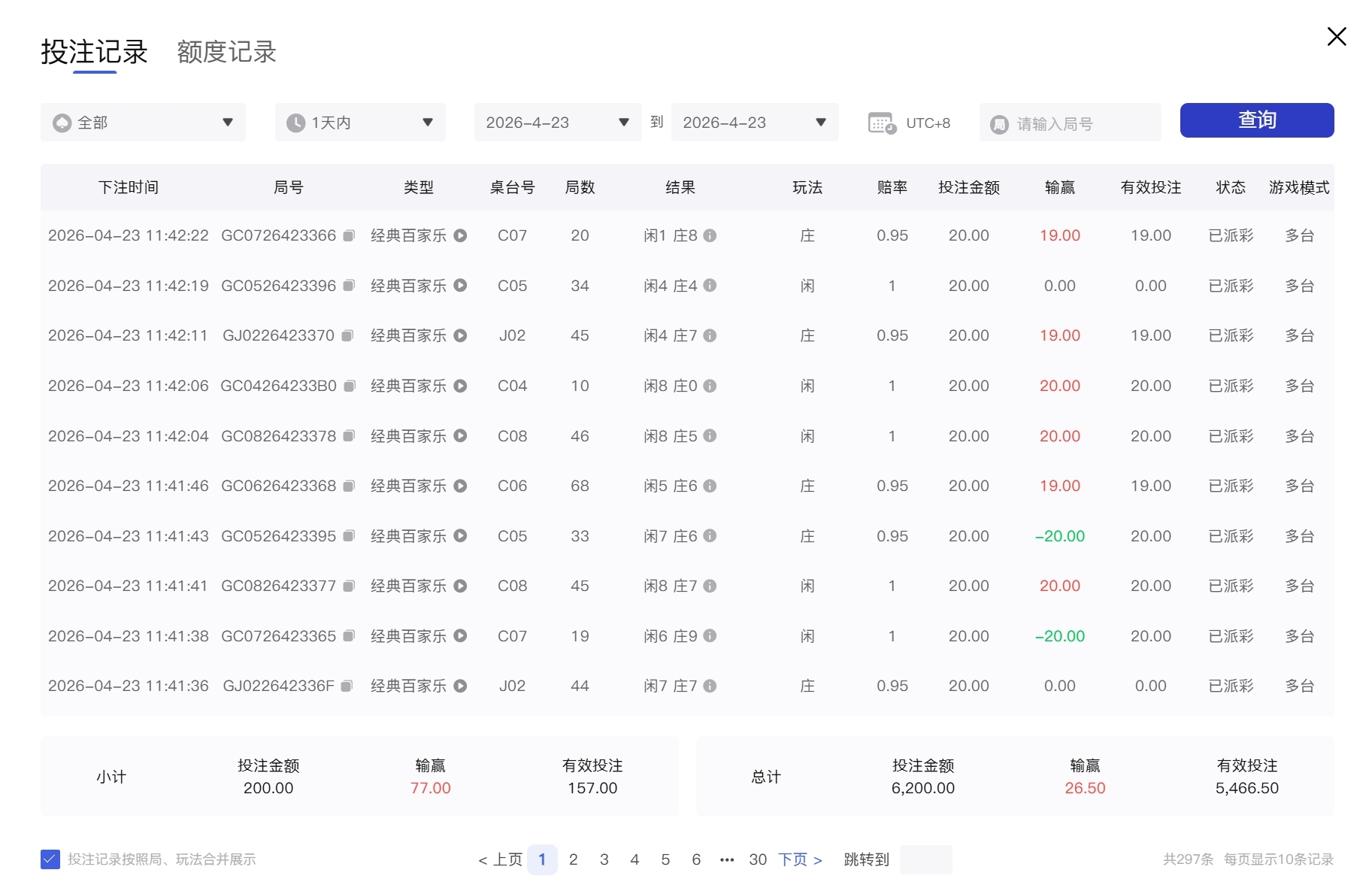Jump to page 5

coord(665,859)
